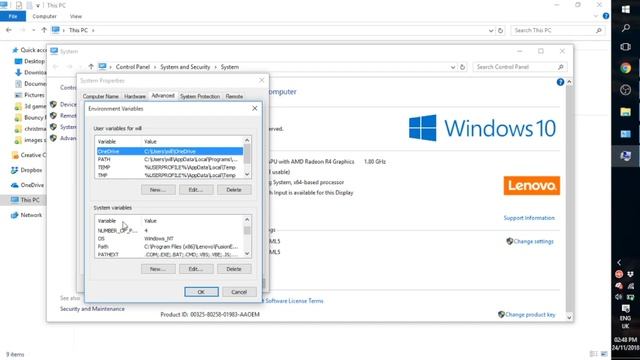The image size is (640, 360).
Task: Click Delete under System variables
Action: 234,269
